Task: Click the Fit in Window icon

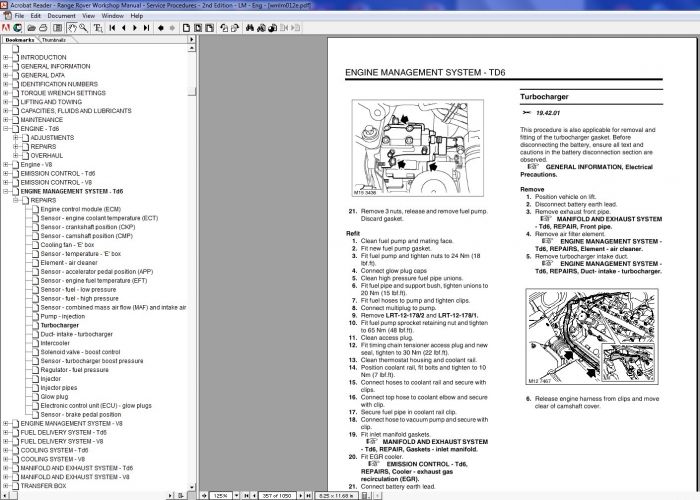Action: (198, 28)
